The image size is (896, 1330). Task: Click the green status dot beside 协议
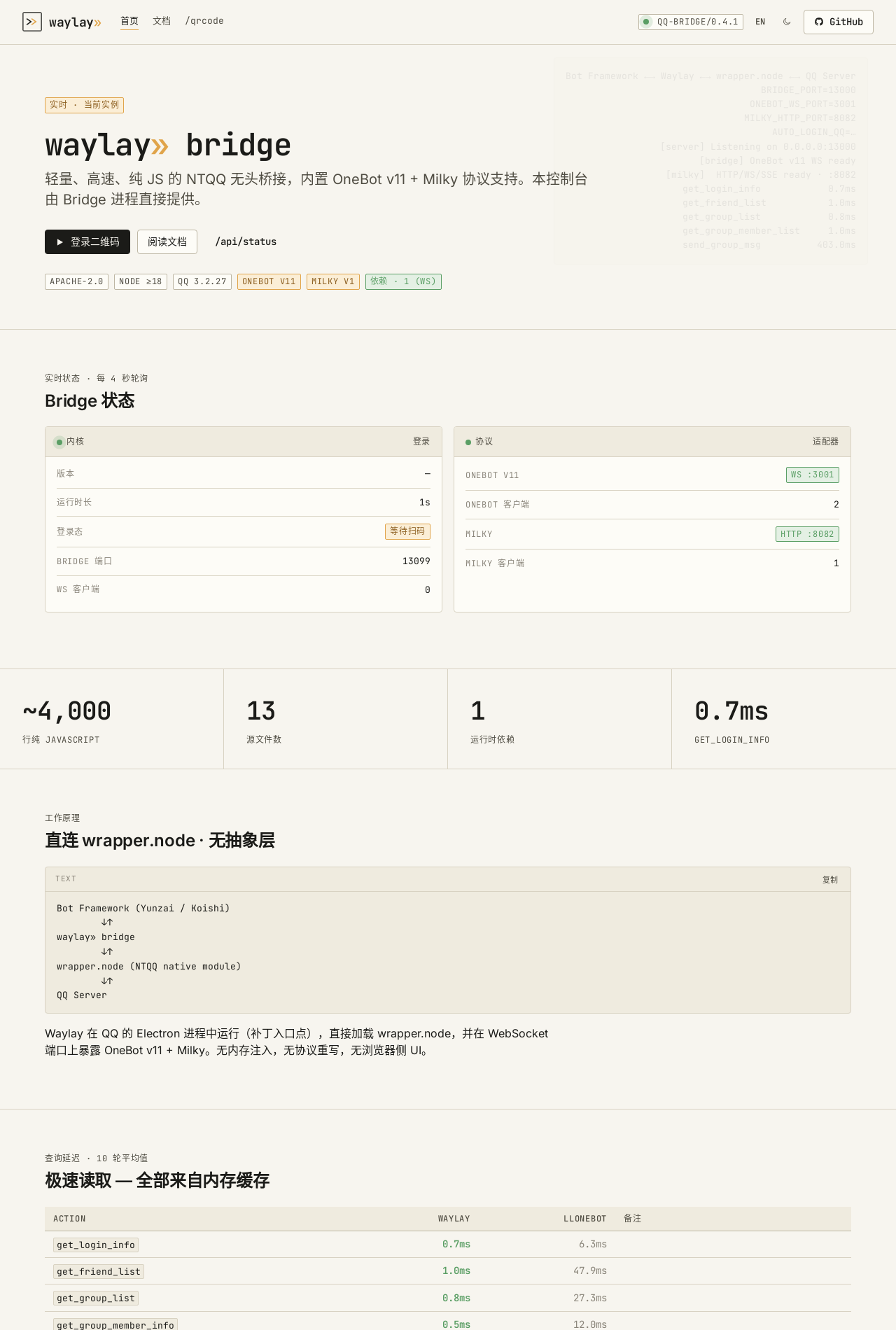coord(468,442)
